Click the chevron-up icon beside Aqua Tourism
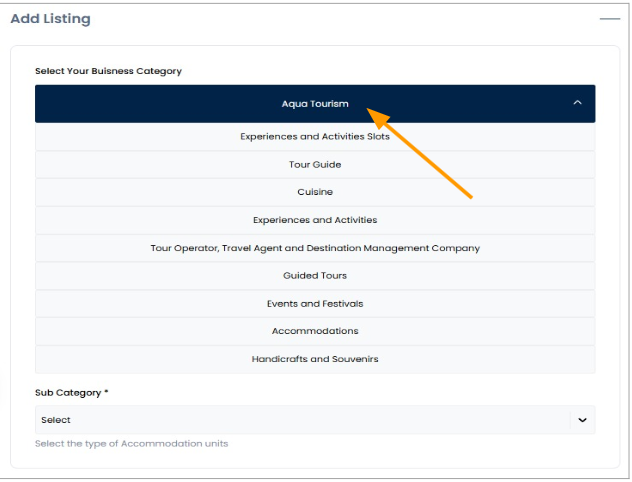This screenshot has width=632, height=482. (x=577, y=103)
